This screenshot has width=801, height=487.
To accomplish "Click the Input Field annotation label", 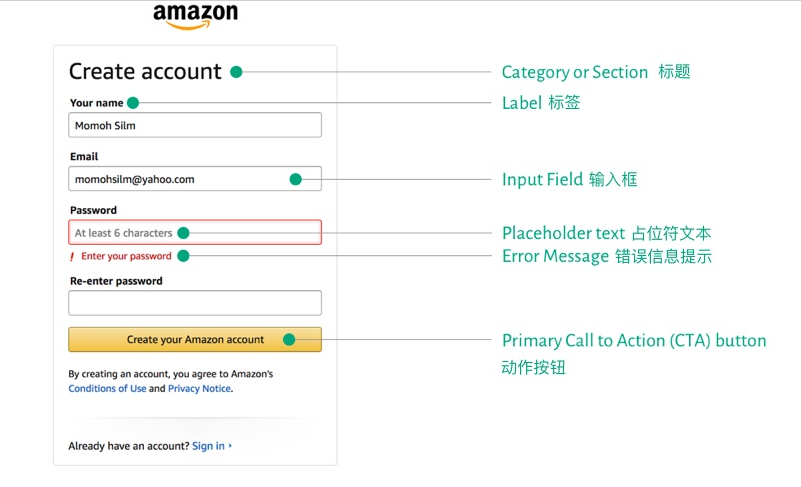I will pyautogui.click(x=569, y=180).
